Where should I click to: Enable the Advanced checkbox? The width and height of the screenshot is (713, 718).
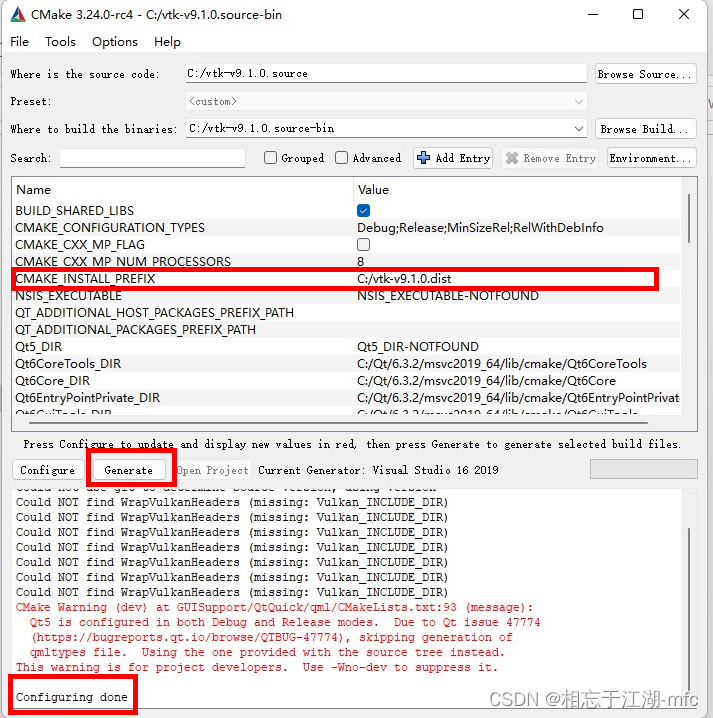click(341, 158)
